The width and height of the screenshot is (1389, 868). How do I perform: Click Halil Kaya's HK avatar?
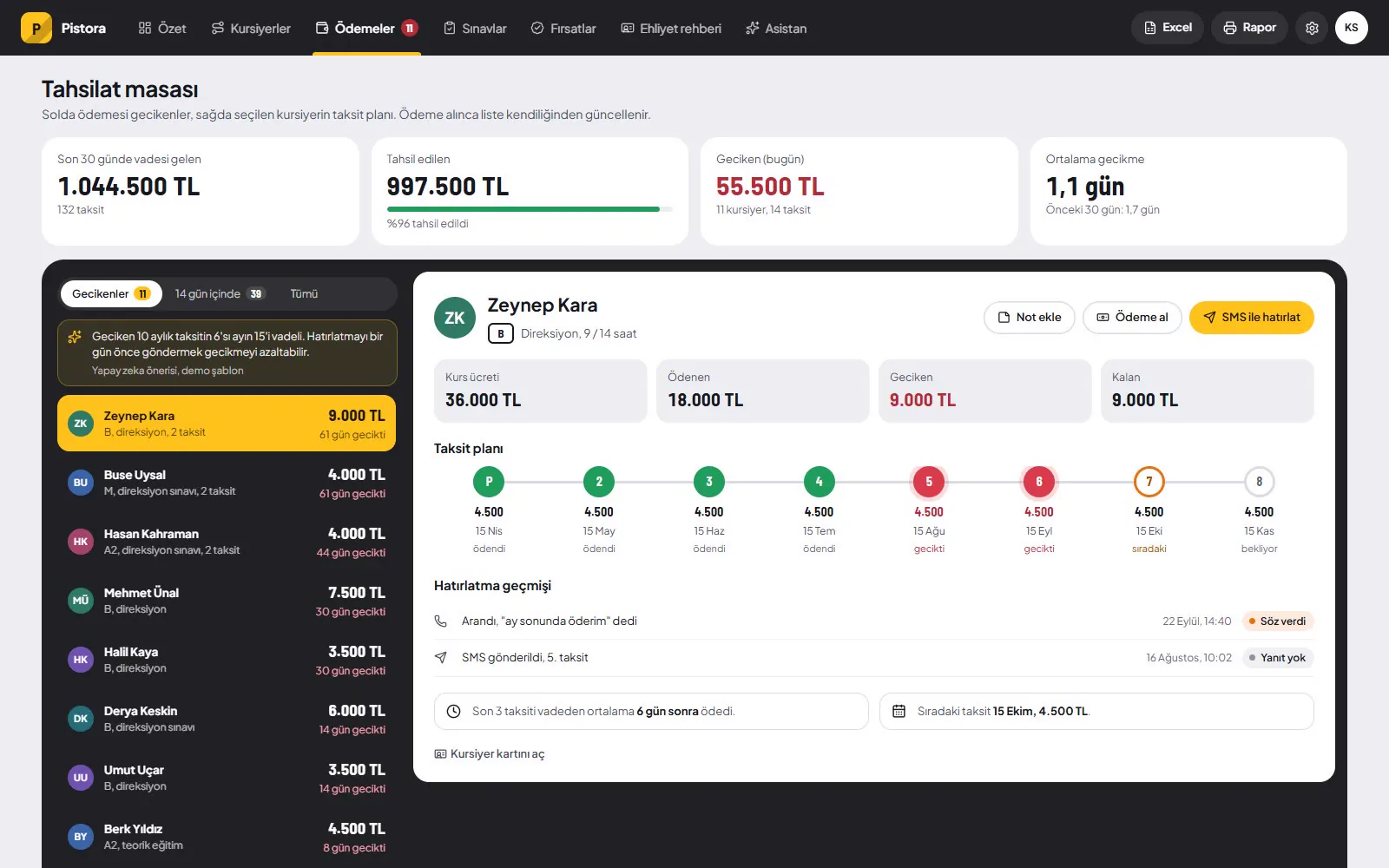(x=81, y=660)
